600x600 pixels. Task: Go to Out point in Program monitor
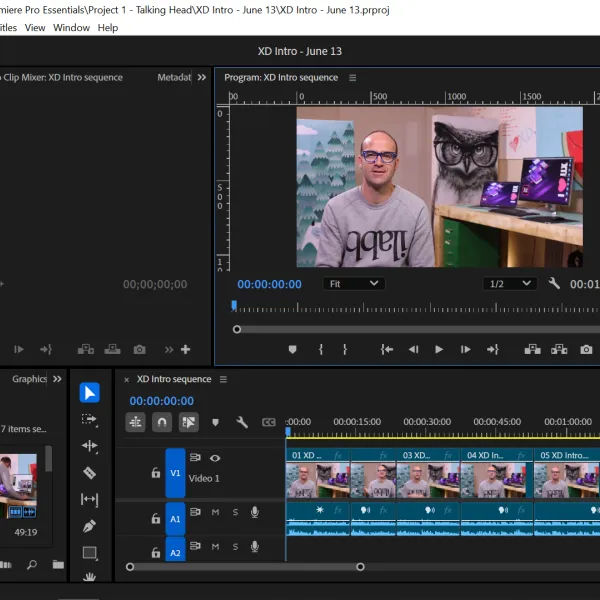click(x=492, y=349)
